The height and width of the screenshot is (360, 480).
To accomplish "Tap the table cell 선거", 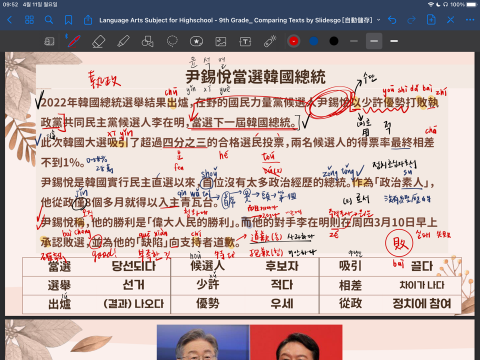I will tap(134, 285).
